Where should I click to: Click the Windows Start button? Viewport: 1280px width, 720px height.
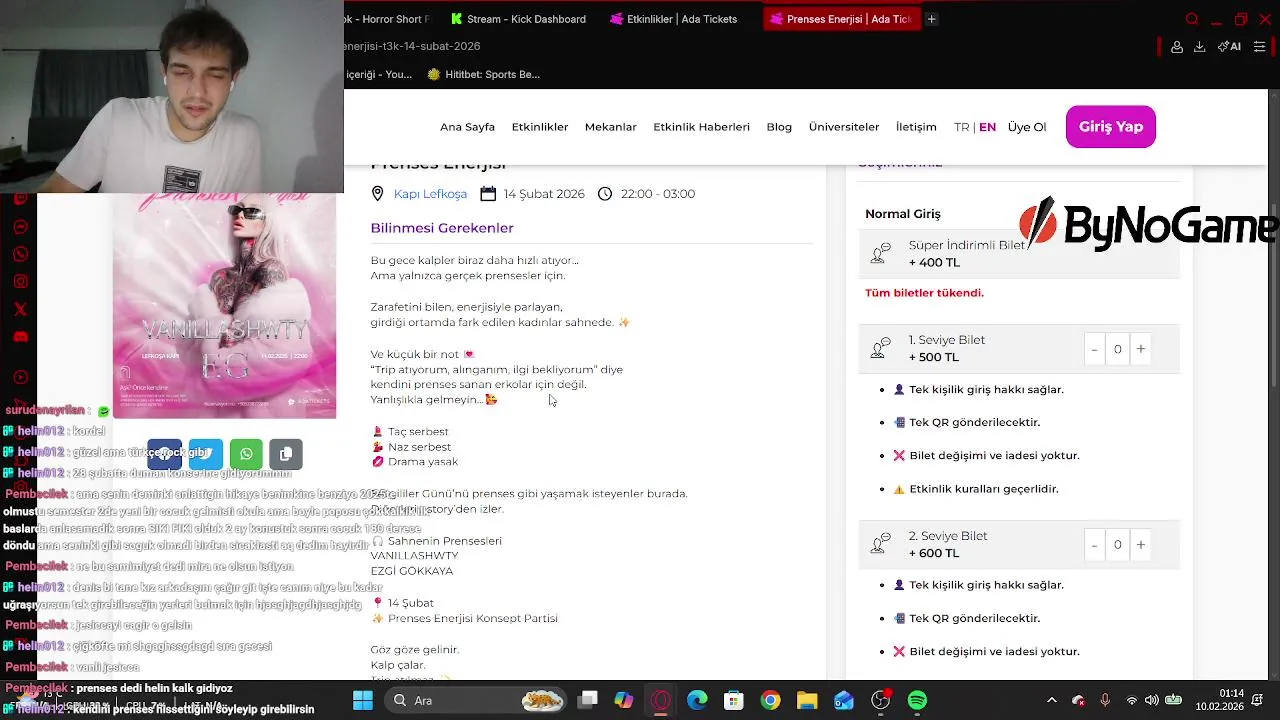(x=362, y=700)
